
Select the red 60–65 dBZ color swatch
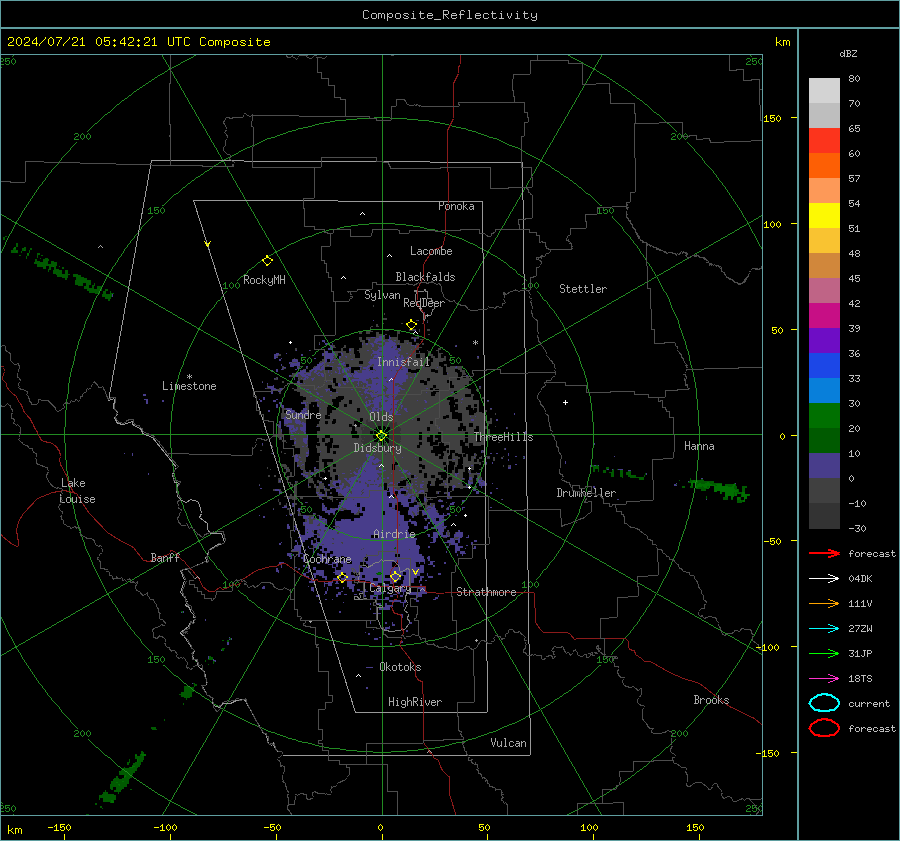[824, 140]
